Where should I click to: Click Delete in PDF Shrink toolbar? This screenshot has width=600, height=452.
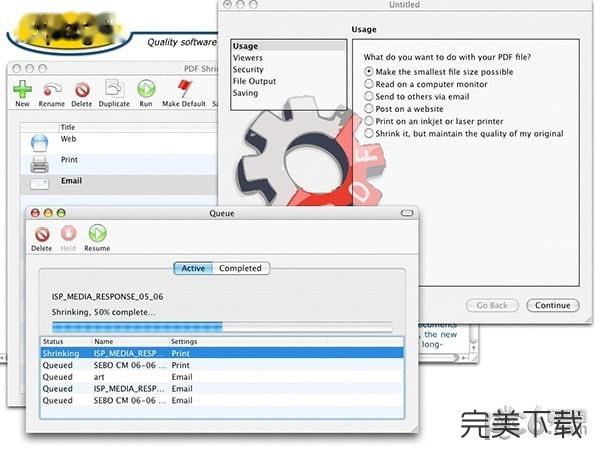tap(82, 90)
